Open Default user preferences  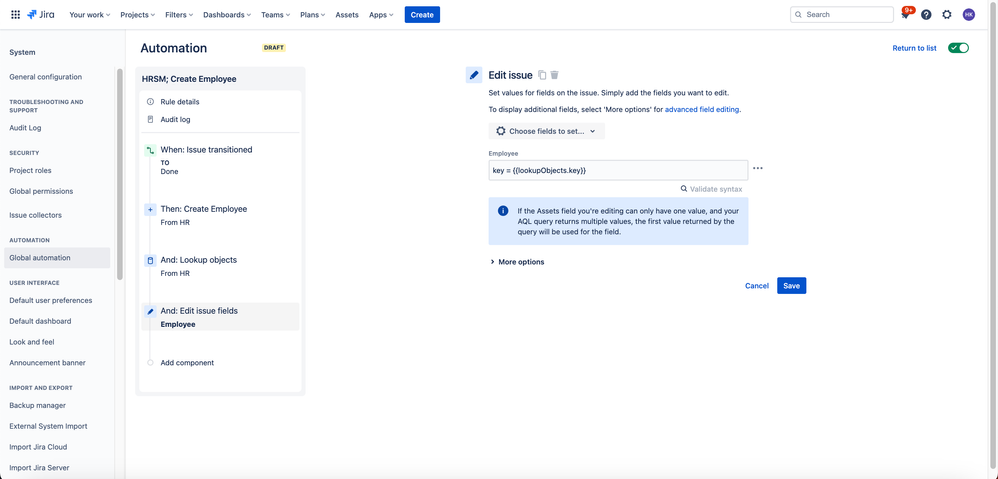[51, 300]
